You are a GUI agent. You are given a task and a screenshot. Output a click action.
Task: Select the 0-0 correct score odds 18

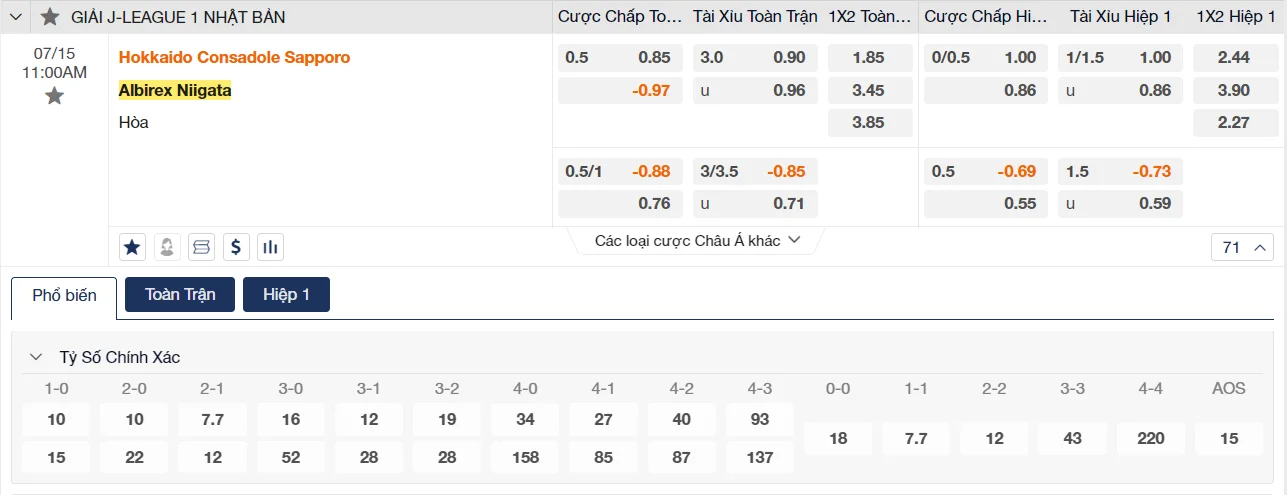(x=838, y=438)
